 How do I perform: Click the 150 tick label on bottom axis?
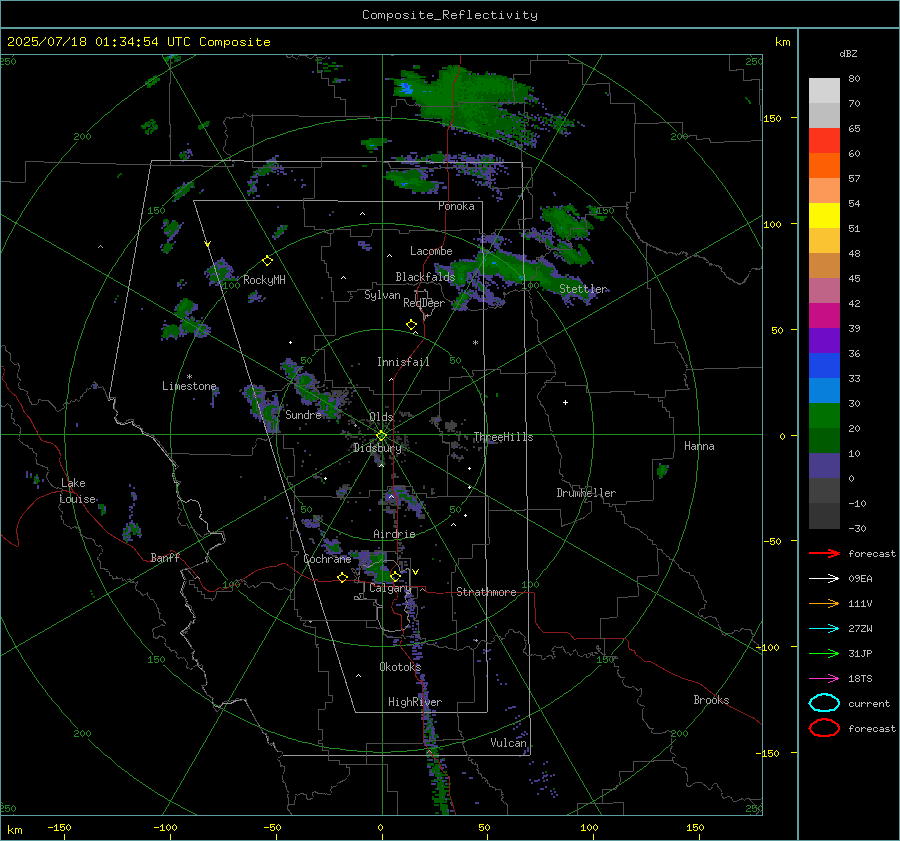pos(695,827)
